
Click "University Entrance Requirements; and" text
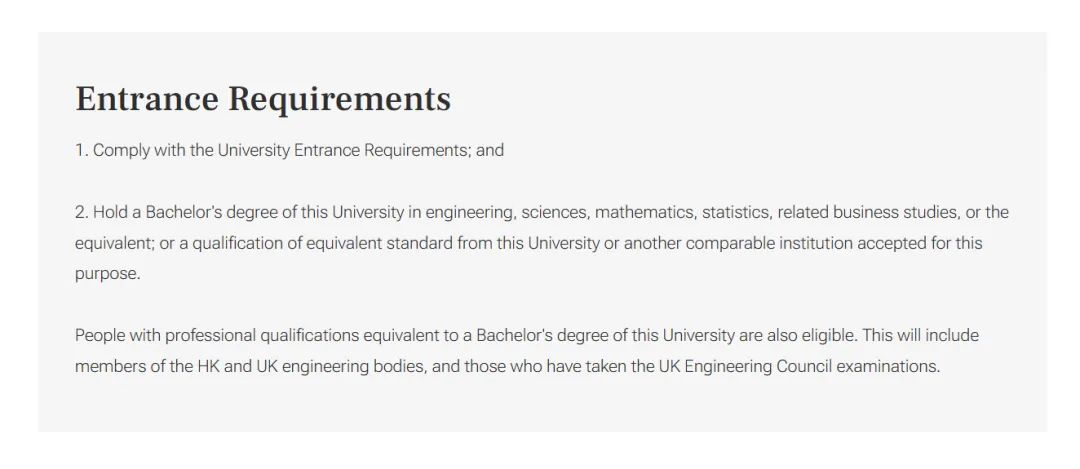point(361,151)
